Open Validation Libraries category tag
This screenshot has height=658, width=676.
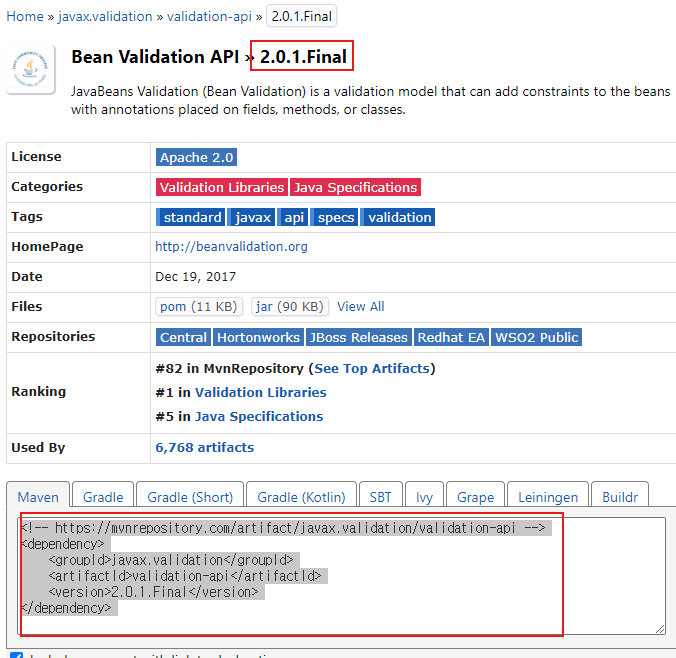click(x=222, y=187)
